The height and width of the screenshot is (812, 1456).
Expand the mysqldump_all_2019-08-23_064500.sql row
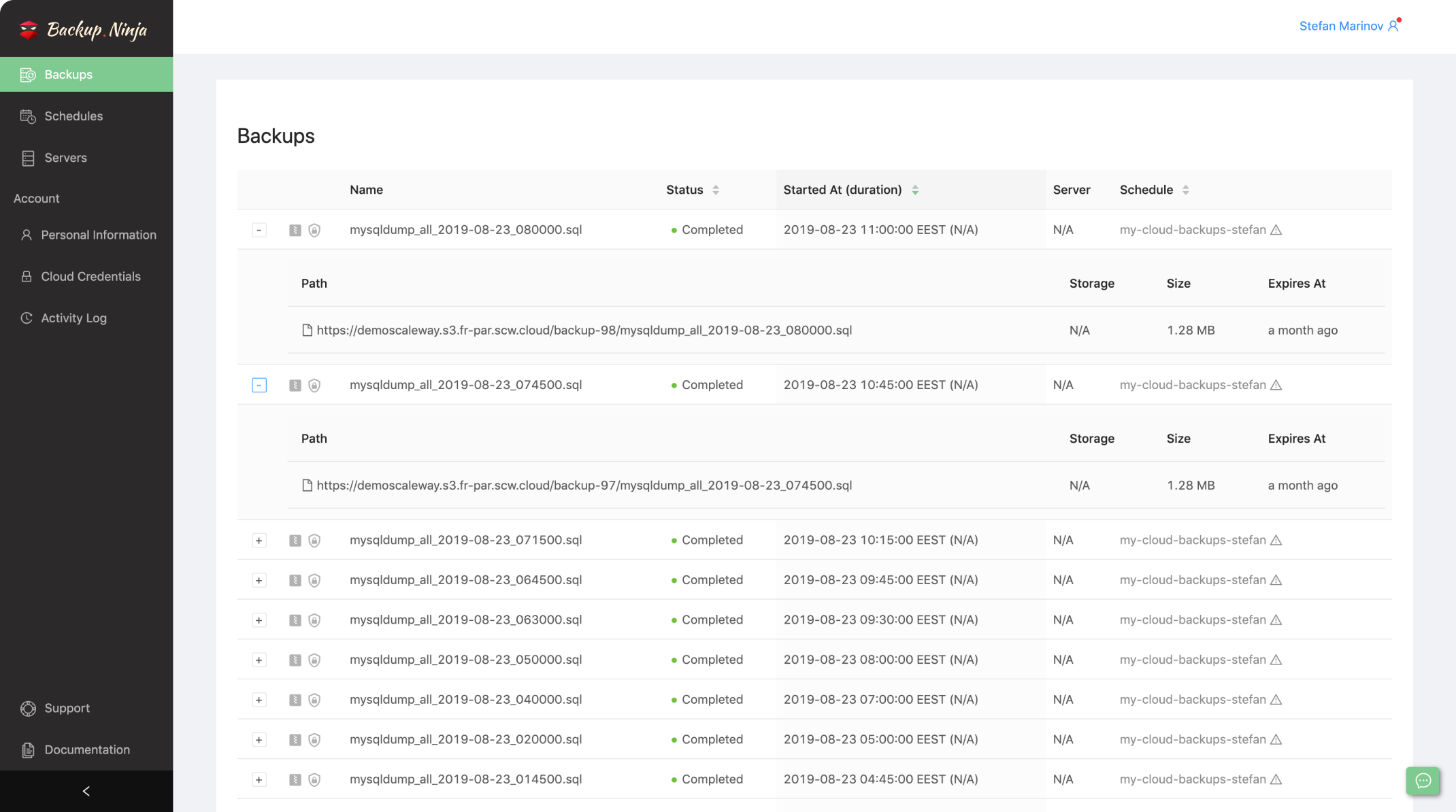click(x=259, y=580)
